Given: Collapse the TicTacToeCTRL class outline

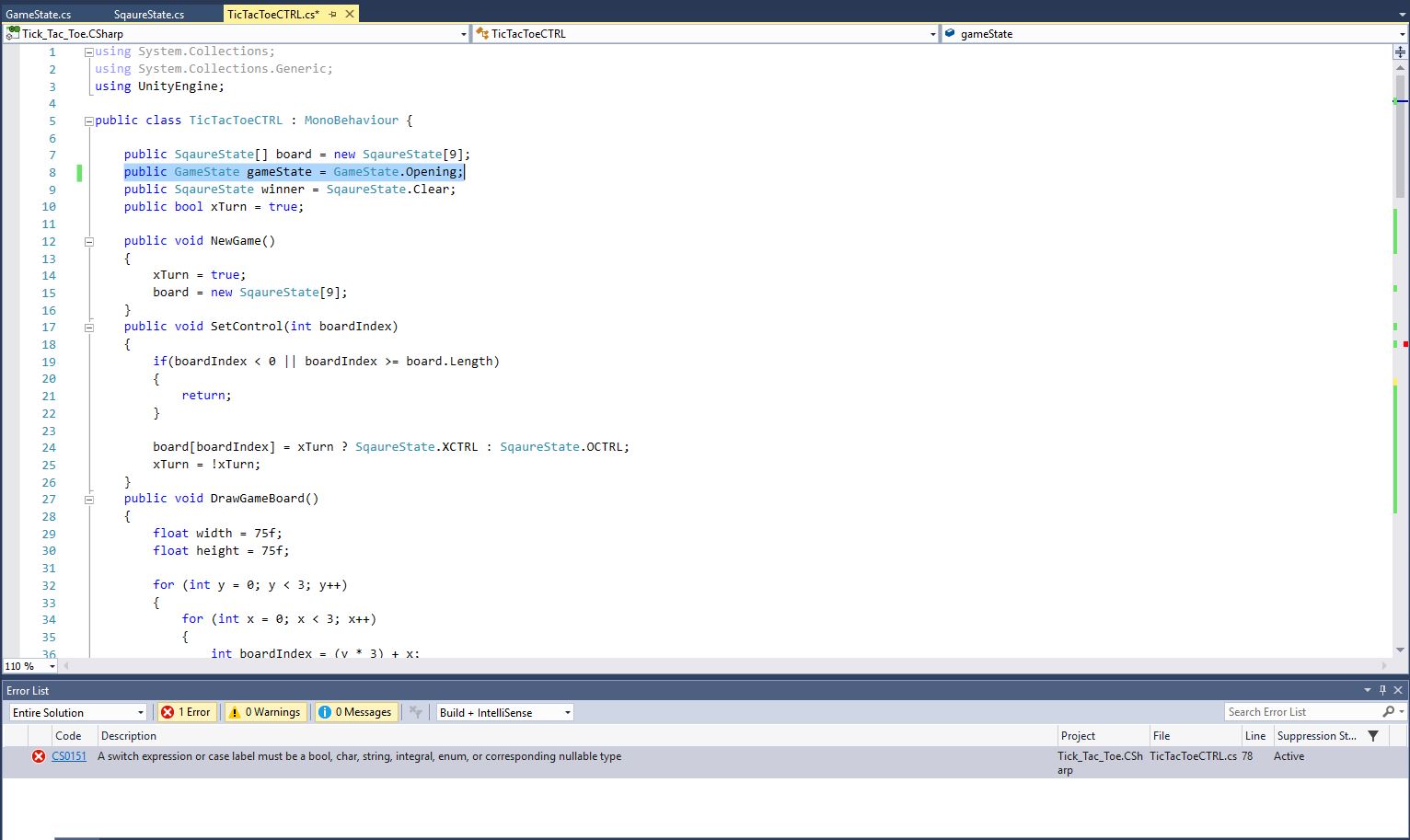Looking at the screenshot, I should 89,121.
